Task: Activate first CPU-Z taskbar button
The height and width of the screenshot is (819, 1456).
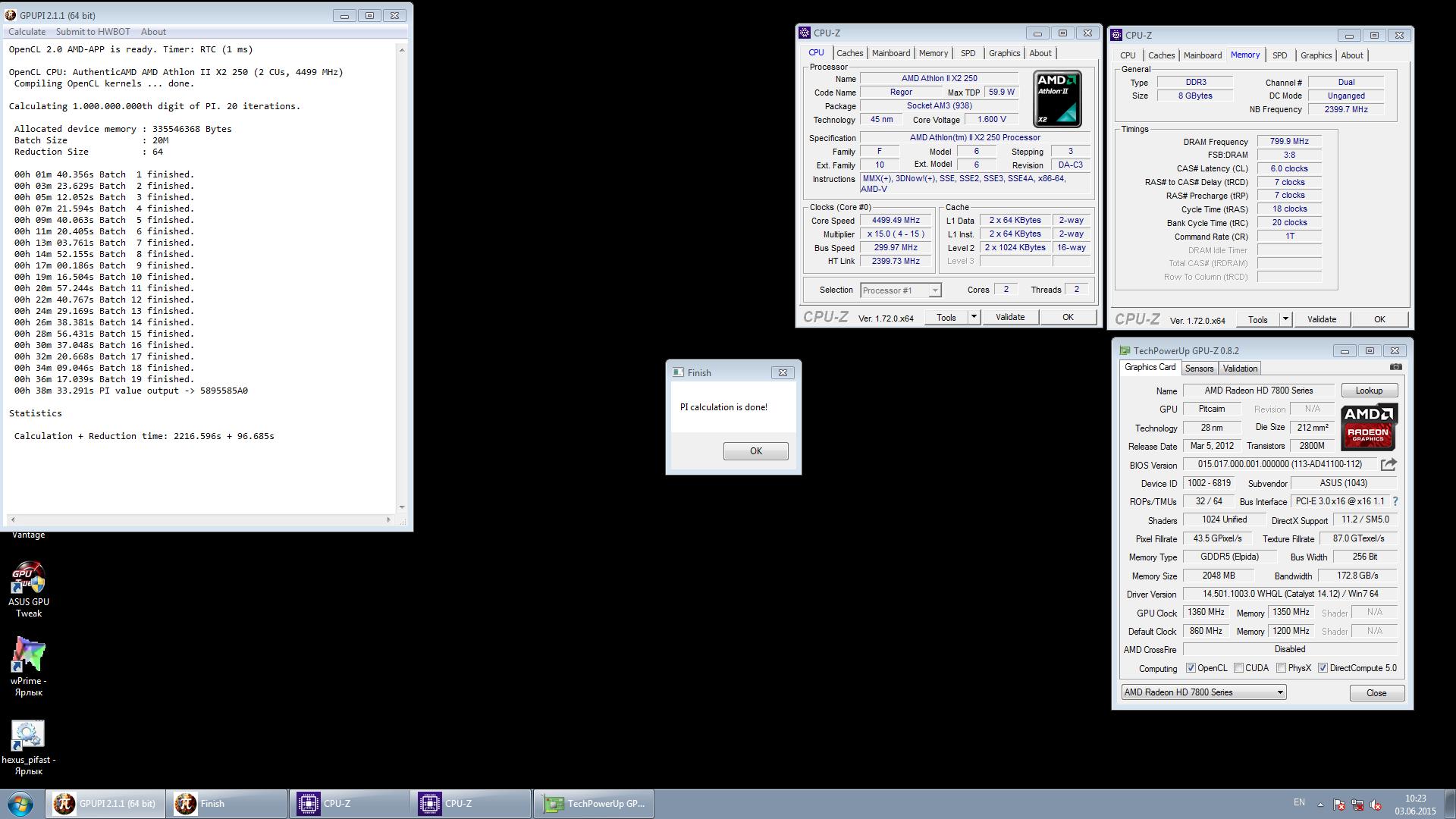Action: point(349,804)
